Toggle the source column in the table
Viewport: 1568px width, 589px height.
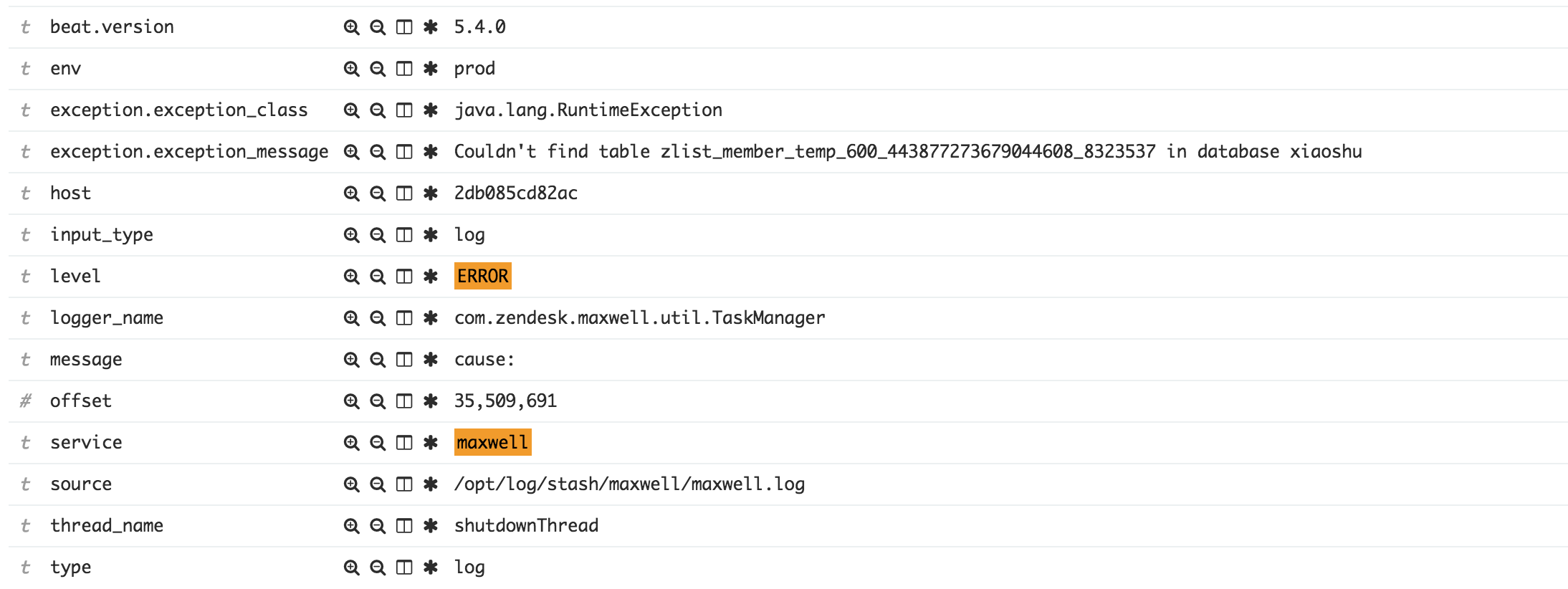pos(403,484)
